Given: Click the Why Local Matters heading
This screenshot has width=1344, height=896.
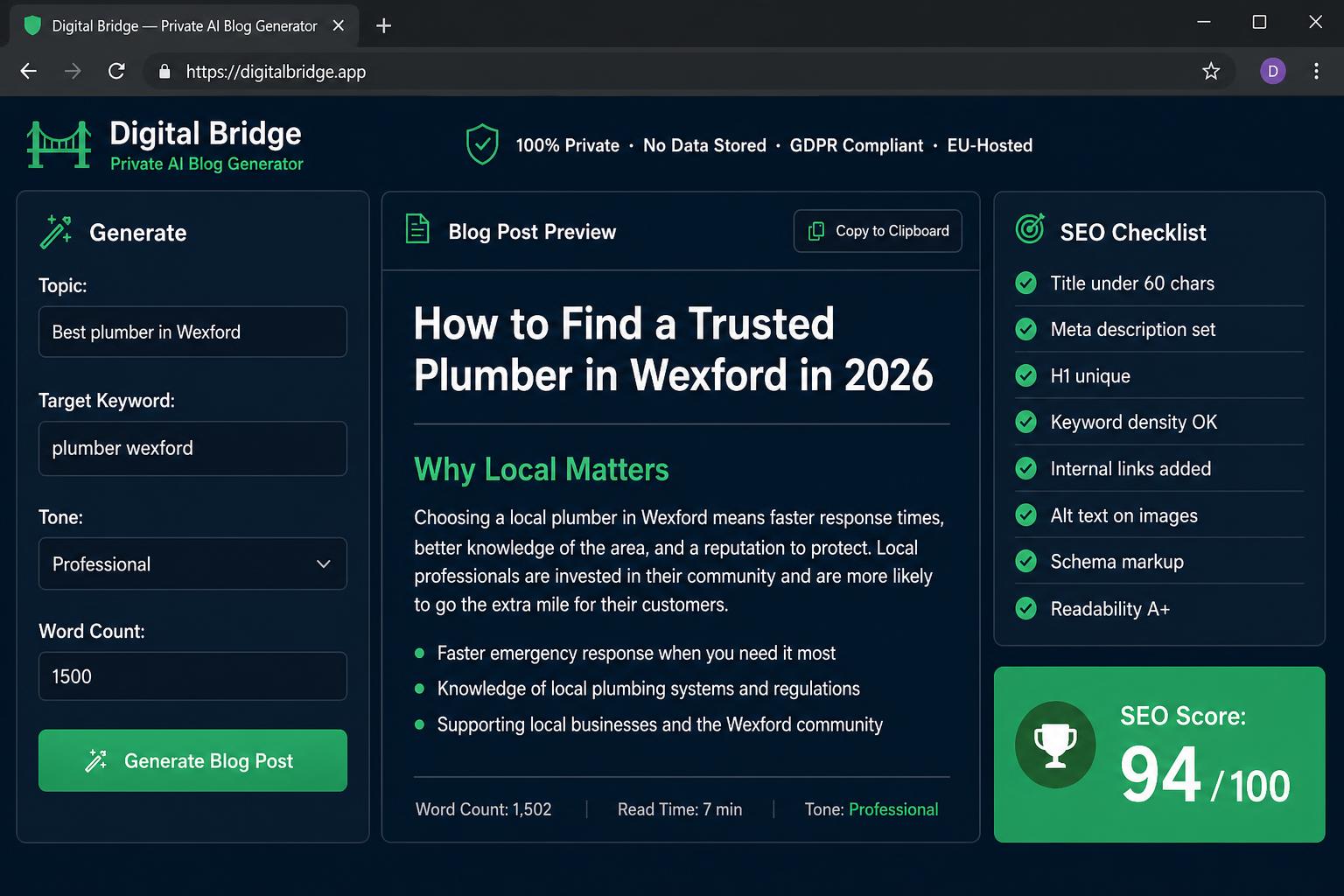Looking at the screenshot, I should (541, 469).
